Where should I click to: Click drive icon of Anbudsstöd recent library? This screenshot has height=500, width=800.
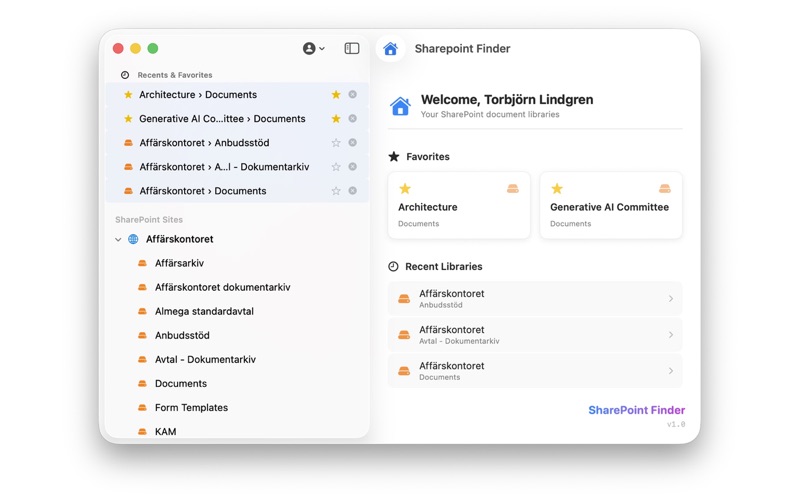(404, 298)
